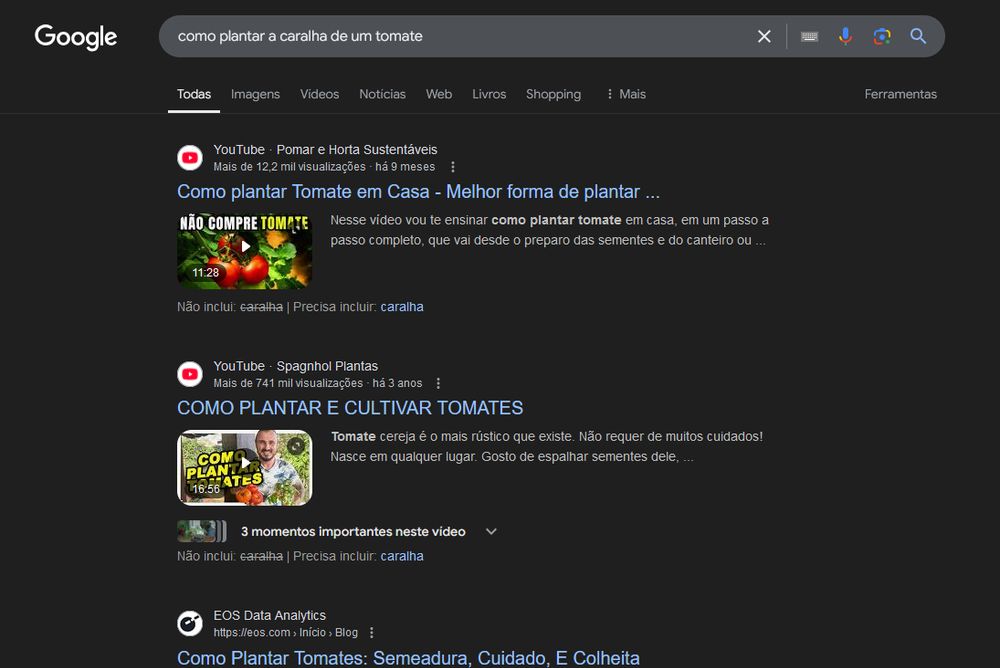Click 3 momentos importantes neste vídeo text
This screenshot has height=668, width=1000.
click(x=353, y=531)
